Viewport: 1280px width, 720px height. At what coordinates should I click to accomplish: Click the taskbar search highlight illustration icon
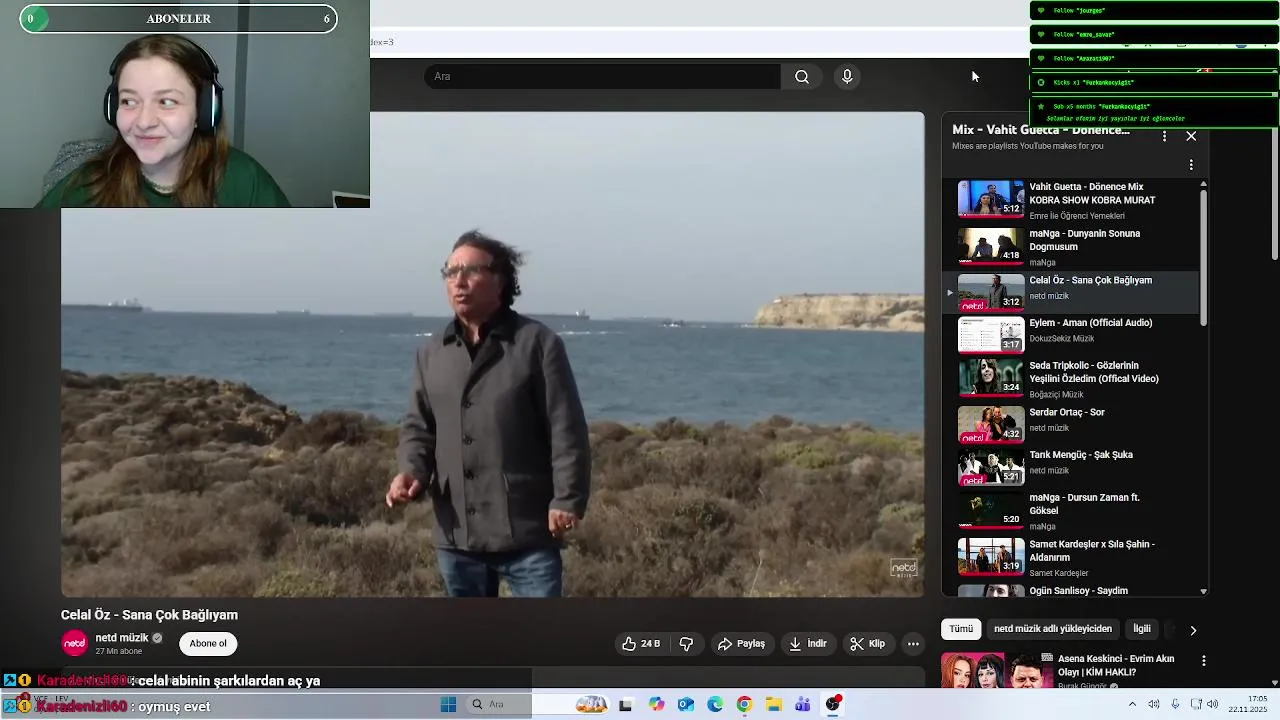(x=593, y=705)
